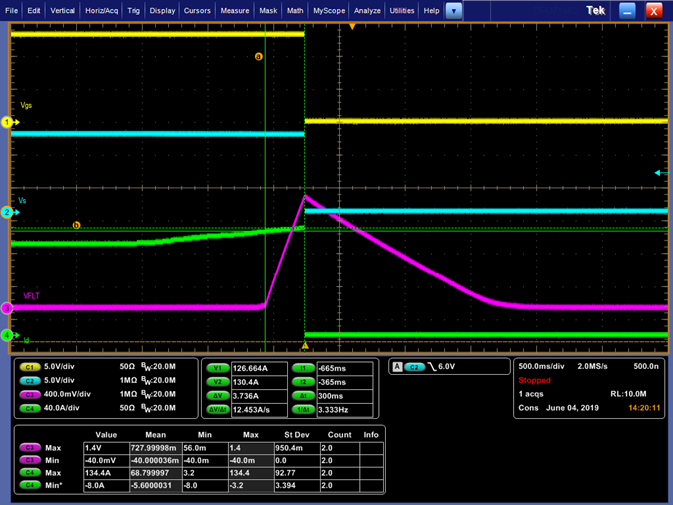
Task: Click the V2 value 130.4A field
Action: [x=259, y=382]
